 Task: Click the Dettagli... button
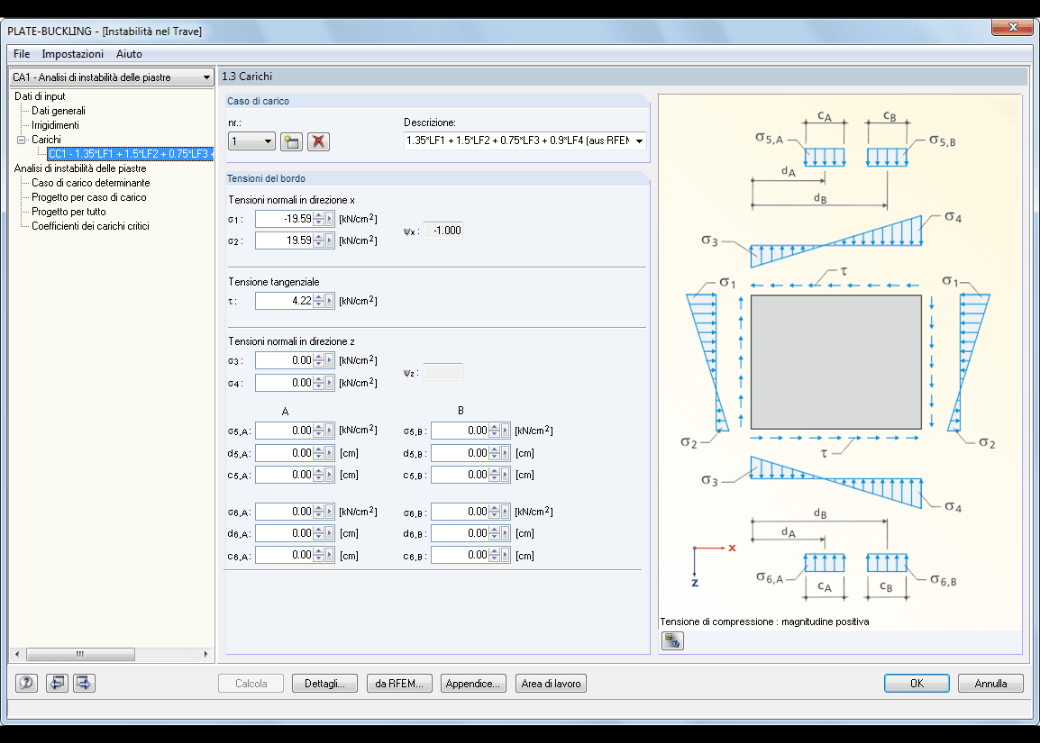coord(324,683)
